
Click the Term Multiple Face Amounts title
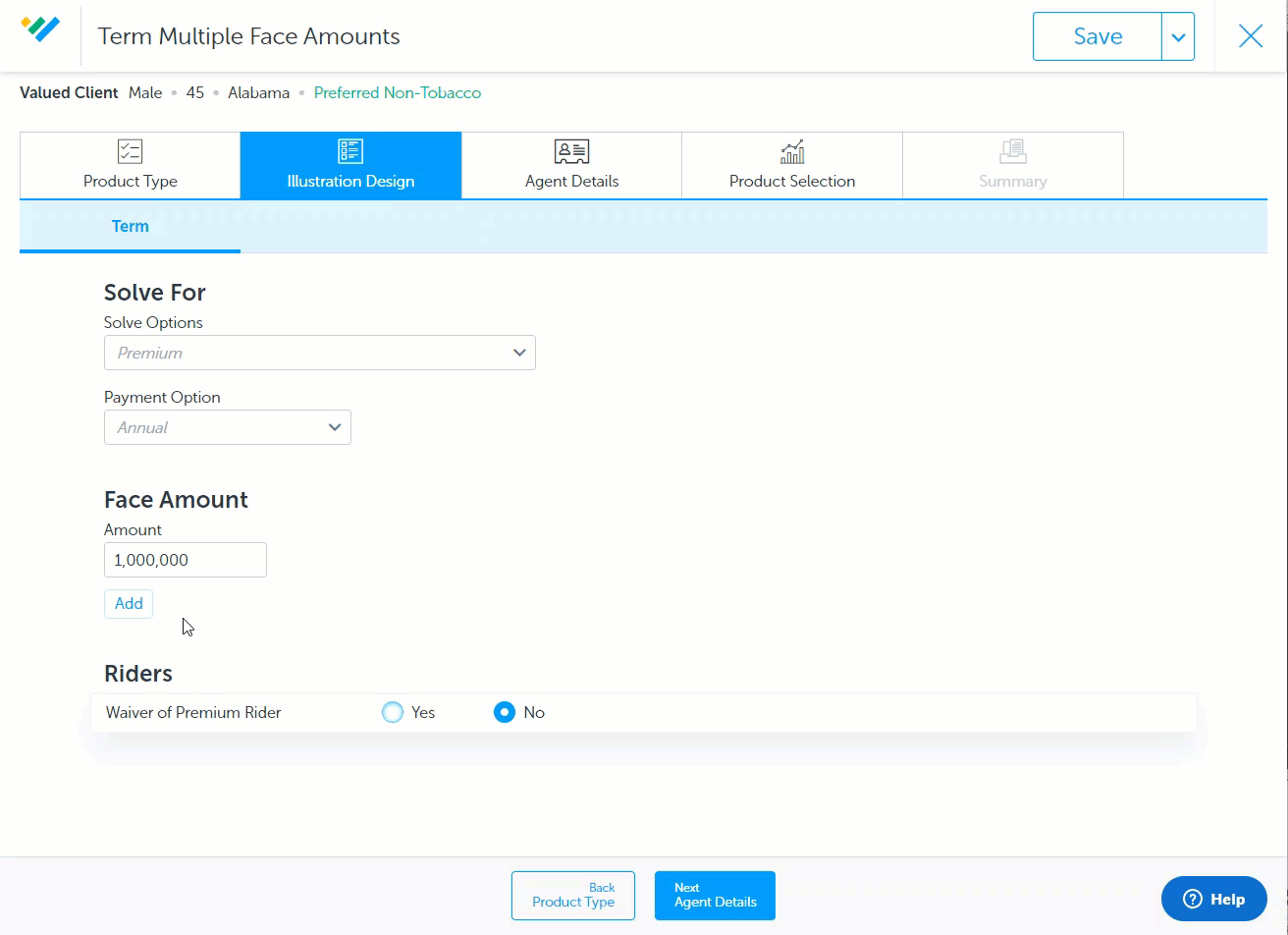coord(249,36)
